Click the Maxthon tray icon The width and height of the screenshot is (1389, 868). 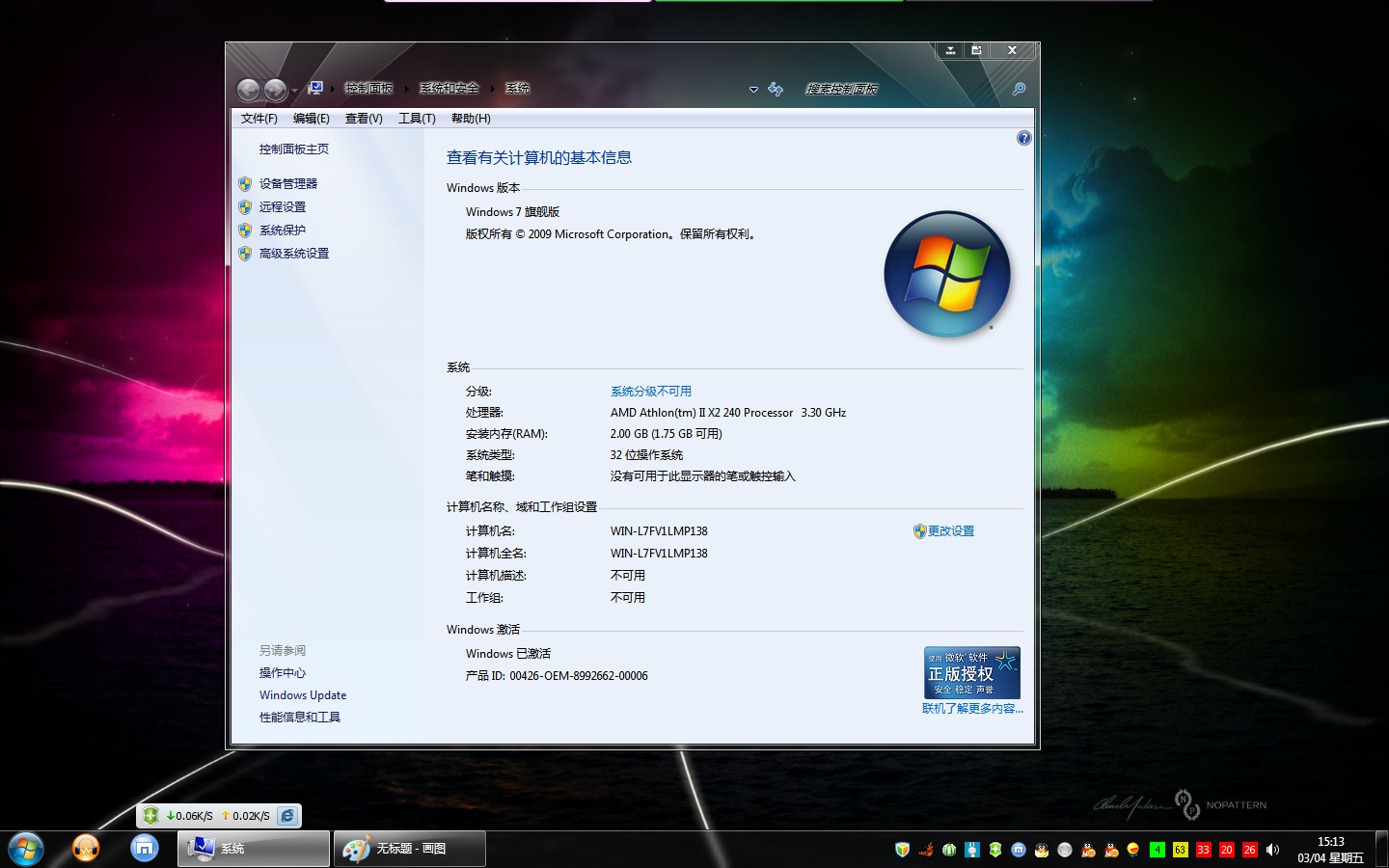[1019, 850]
